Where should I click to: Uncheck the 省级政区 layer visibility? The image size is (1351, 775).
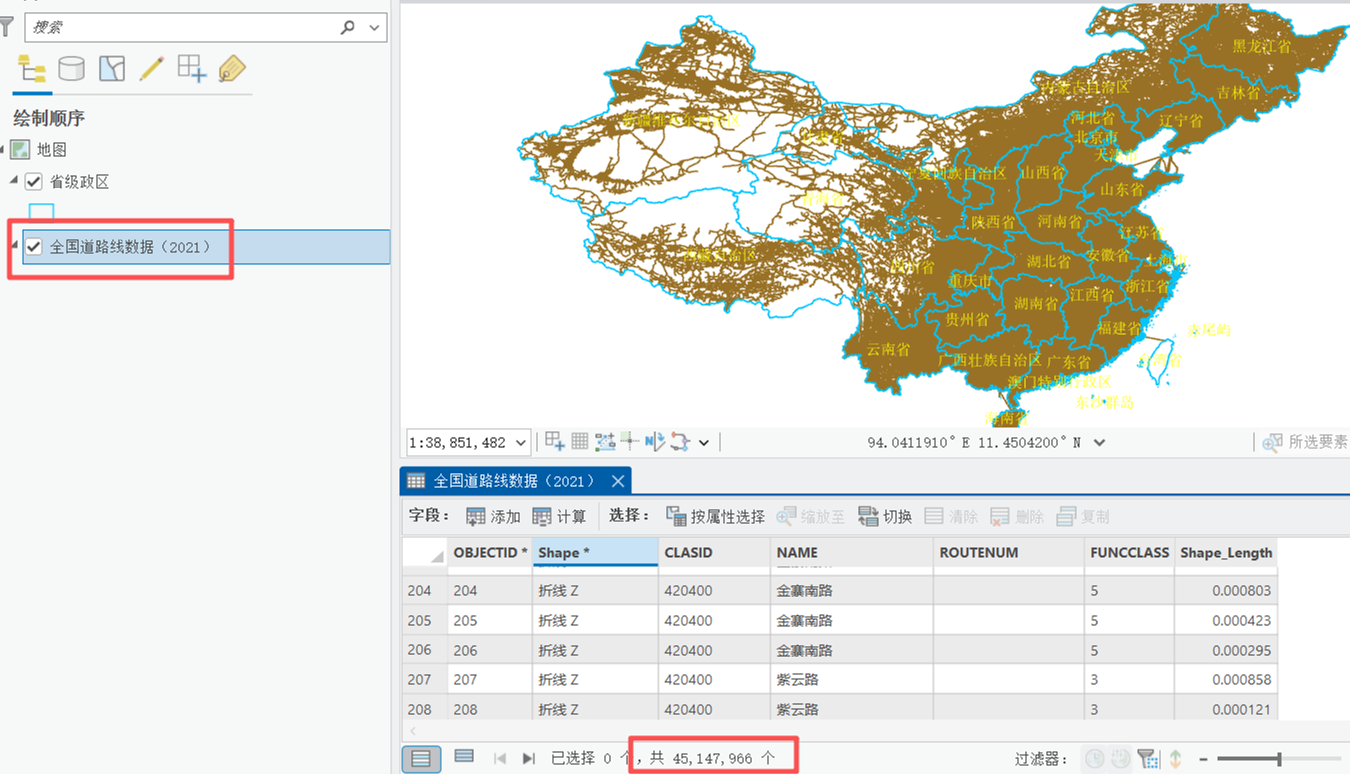pyautogui.click(x=34, y=182)
